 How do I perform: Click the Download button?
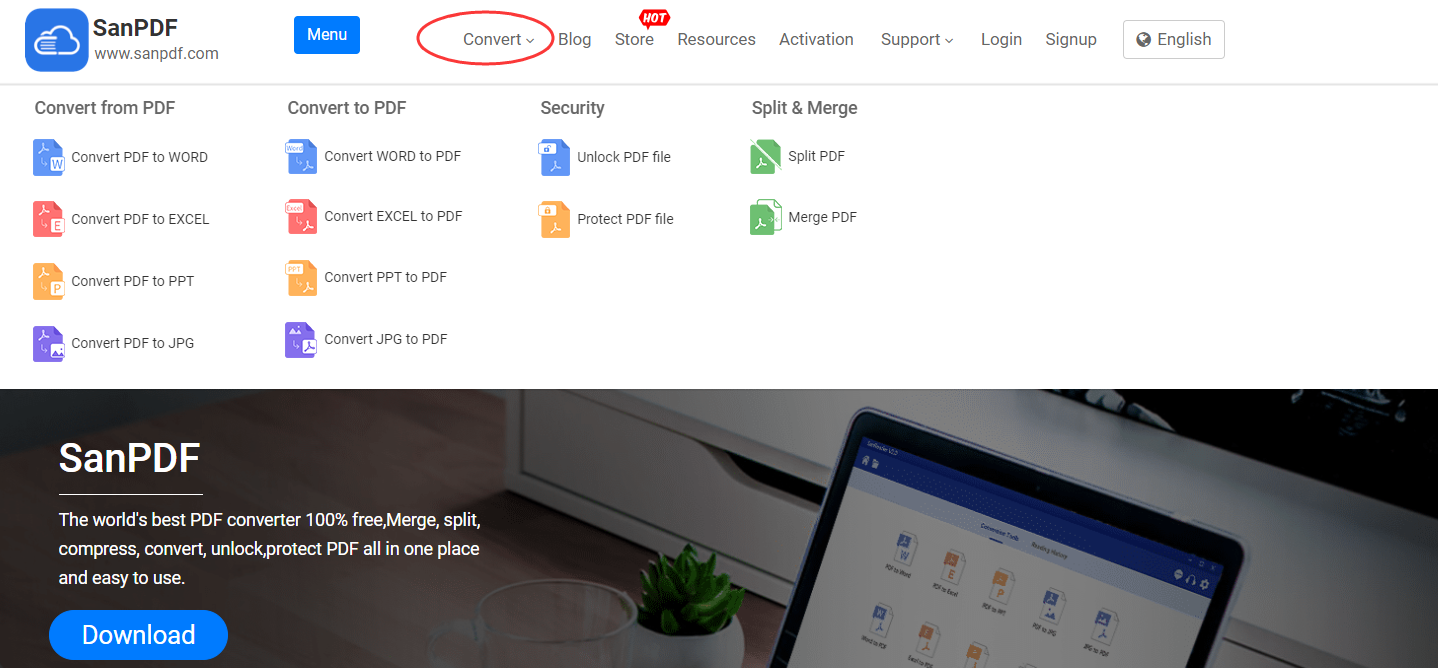coord(138,635)
